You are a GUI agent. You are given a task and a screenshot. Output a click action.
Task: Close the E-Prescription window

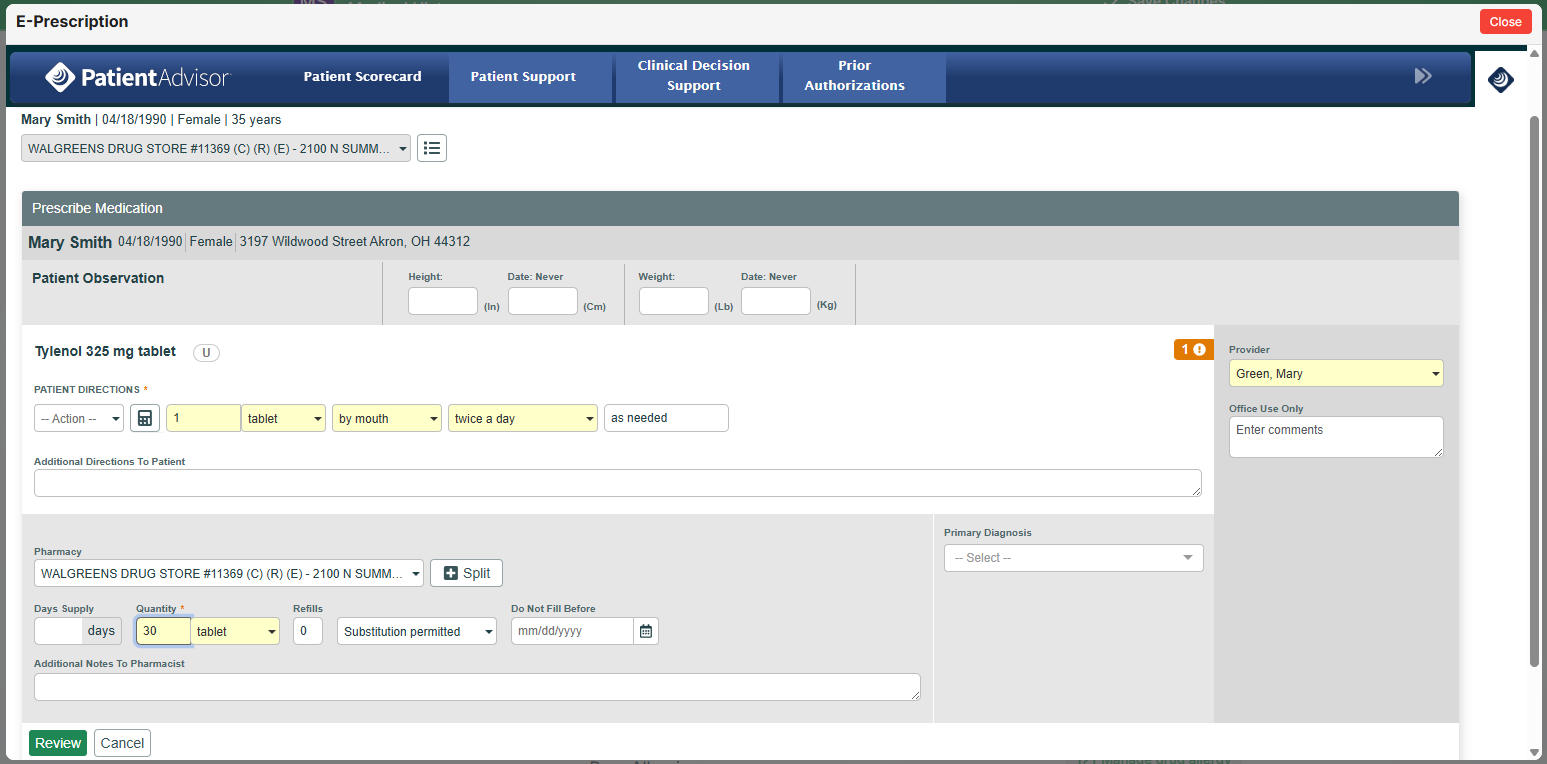pyautogui.click(x=1505, y=20)
